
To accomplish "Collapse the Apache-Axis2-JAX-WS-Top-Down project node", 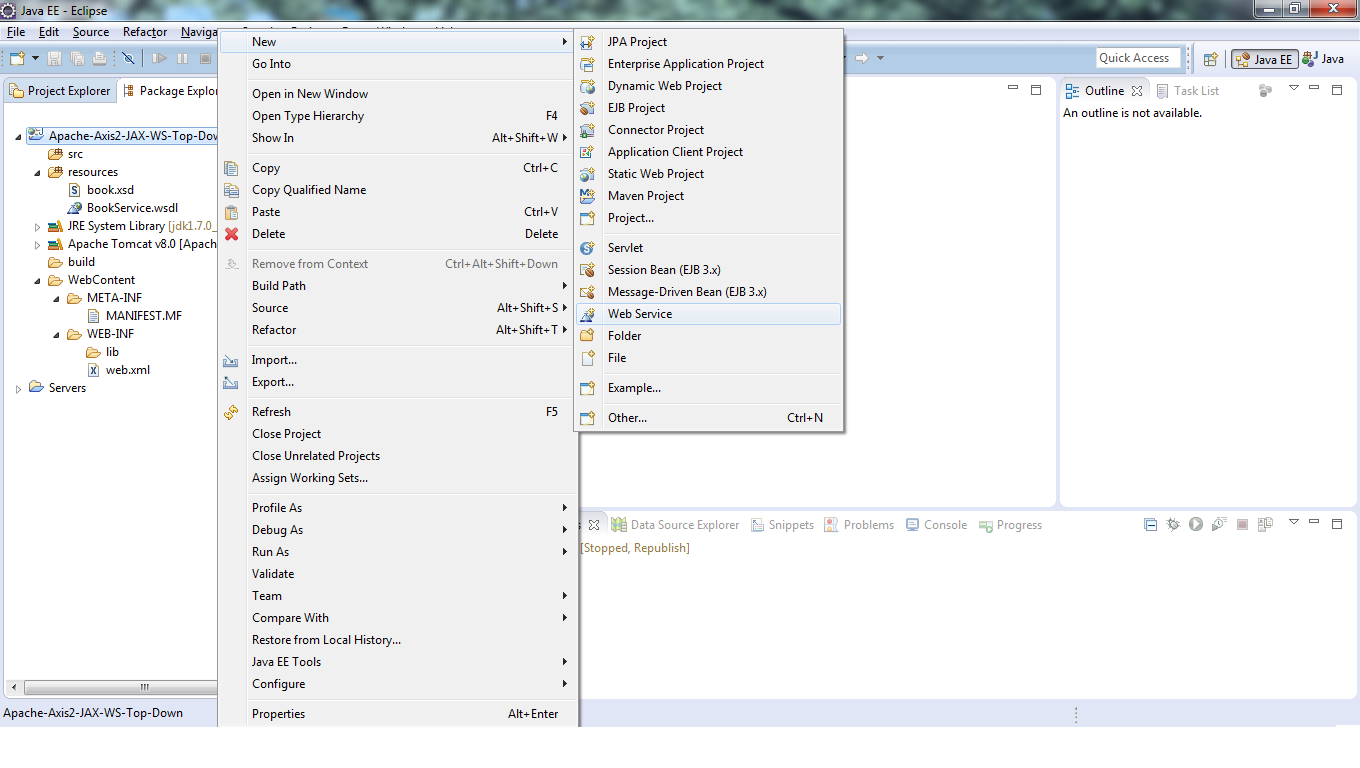I will coord(18,136).
